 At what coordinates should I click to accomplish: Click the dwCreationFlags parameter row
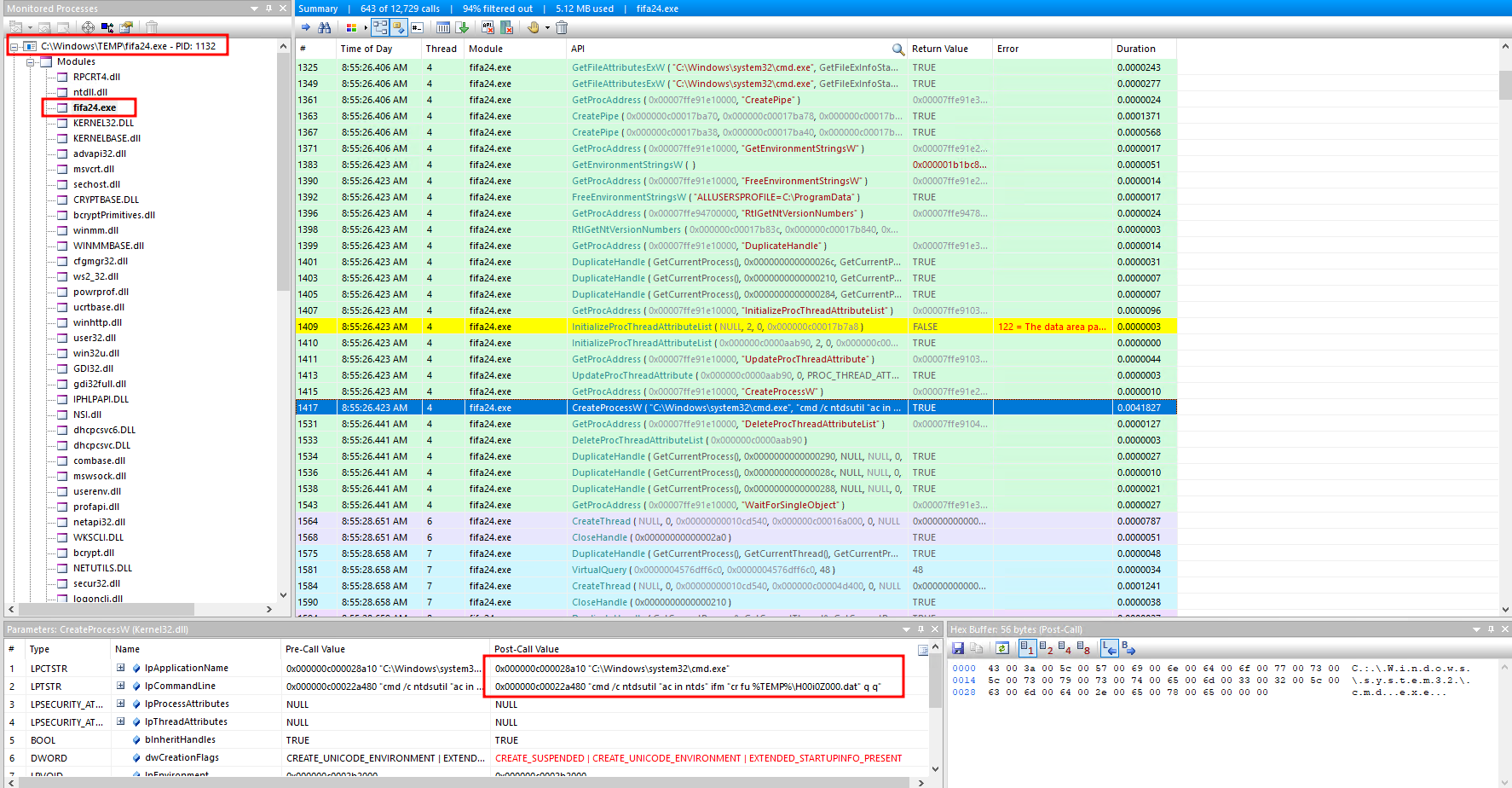click(466, 757)
